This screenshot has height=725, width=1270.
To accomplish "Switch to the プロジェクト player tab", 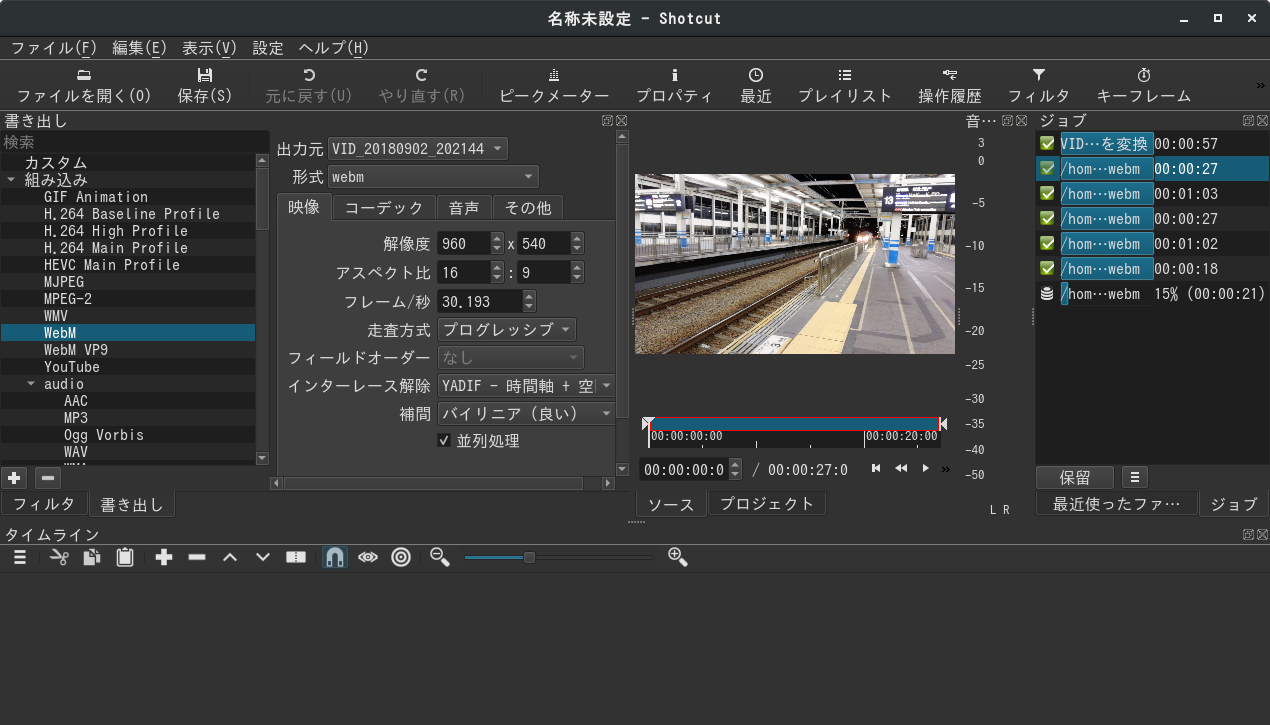I will point(767,504).
